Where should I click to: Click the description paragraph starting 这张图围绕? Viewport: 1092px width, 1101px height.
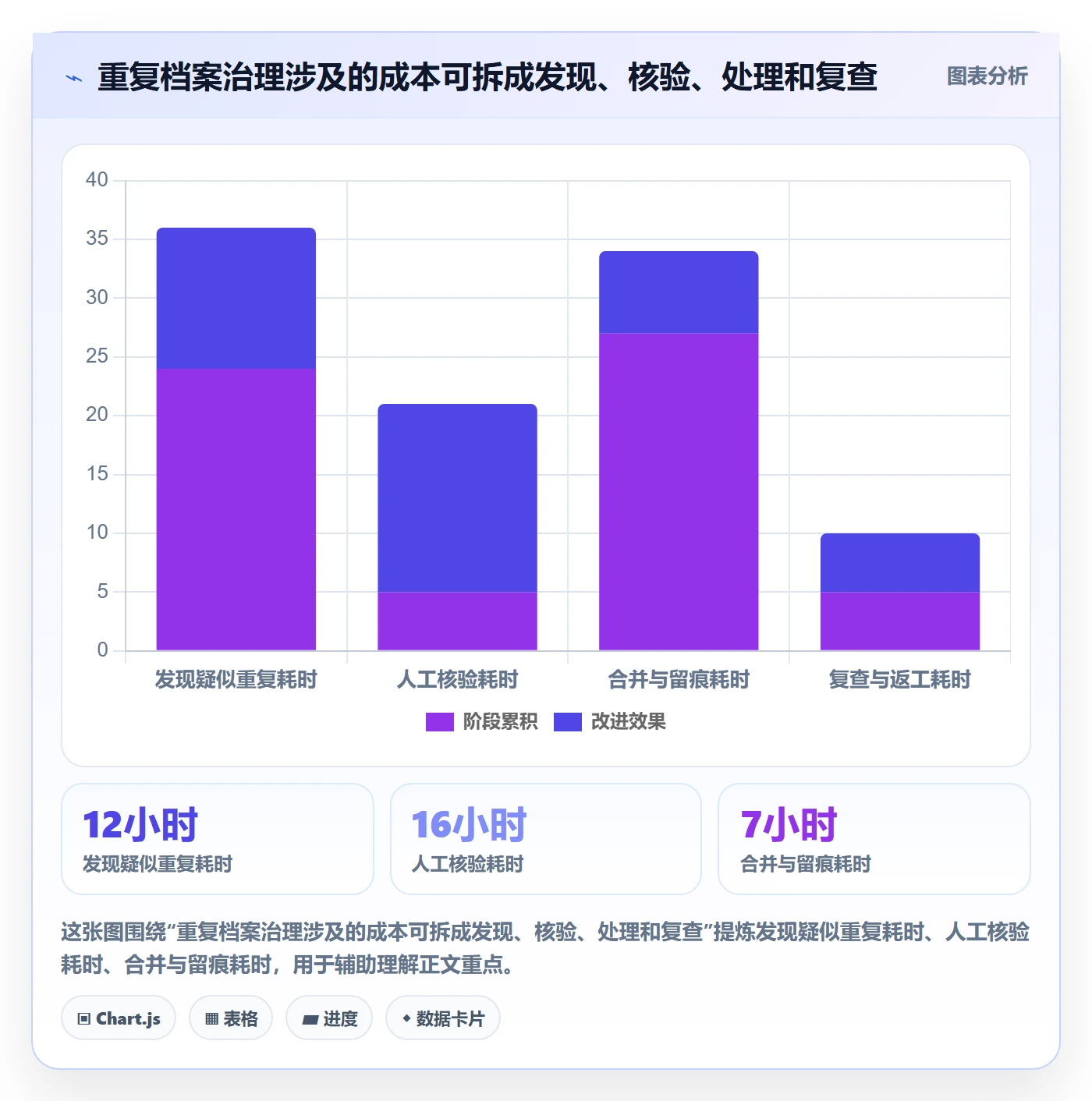click(545, 948)
